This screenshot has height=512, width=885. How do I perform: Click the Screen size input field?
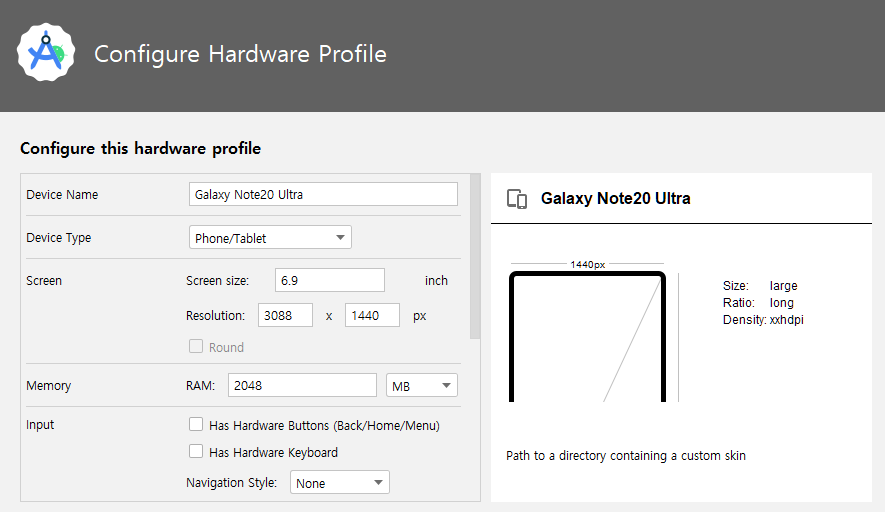coord(330,281)
